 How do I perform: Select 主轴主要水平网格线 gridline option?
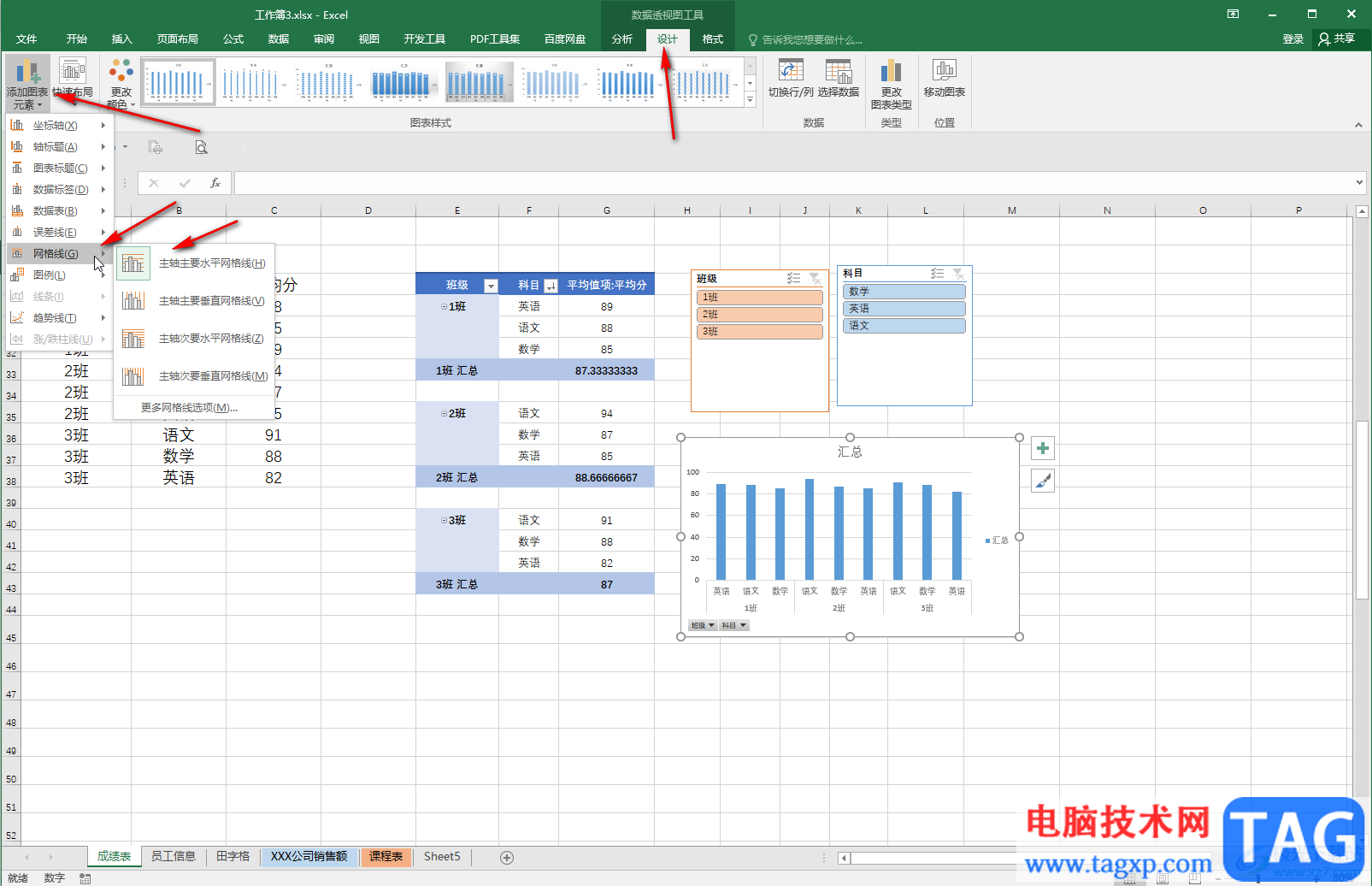pyautogui.click(x=194, y=263)
